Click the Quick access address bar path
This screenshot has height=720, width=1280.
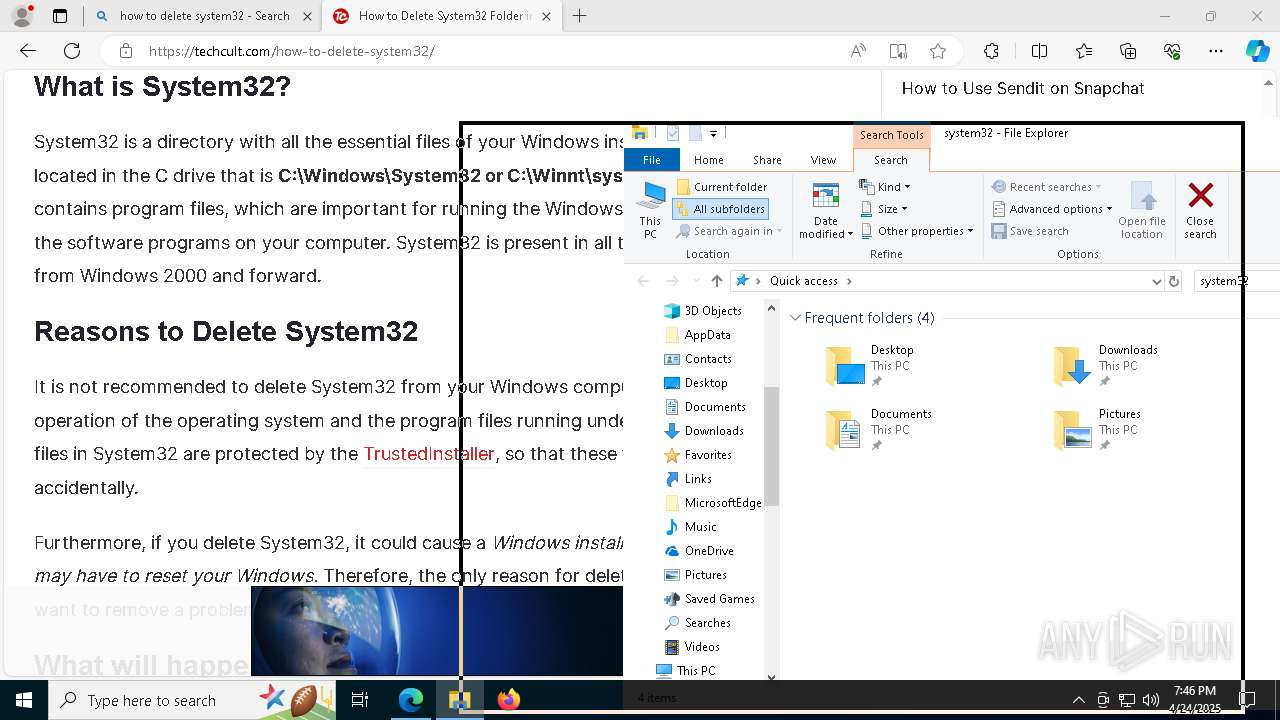[x=804, y=281]
